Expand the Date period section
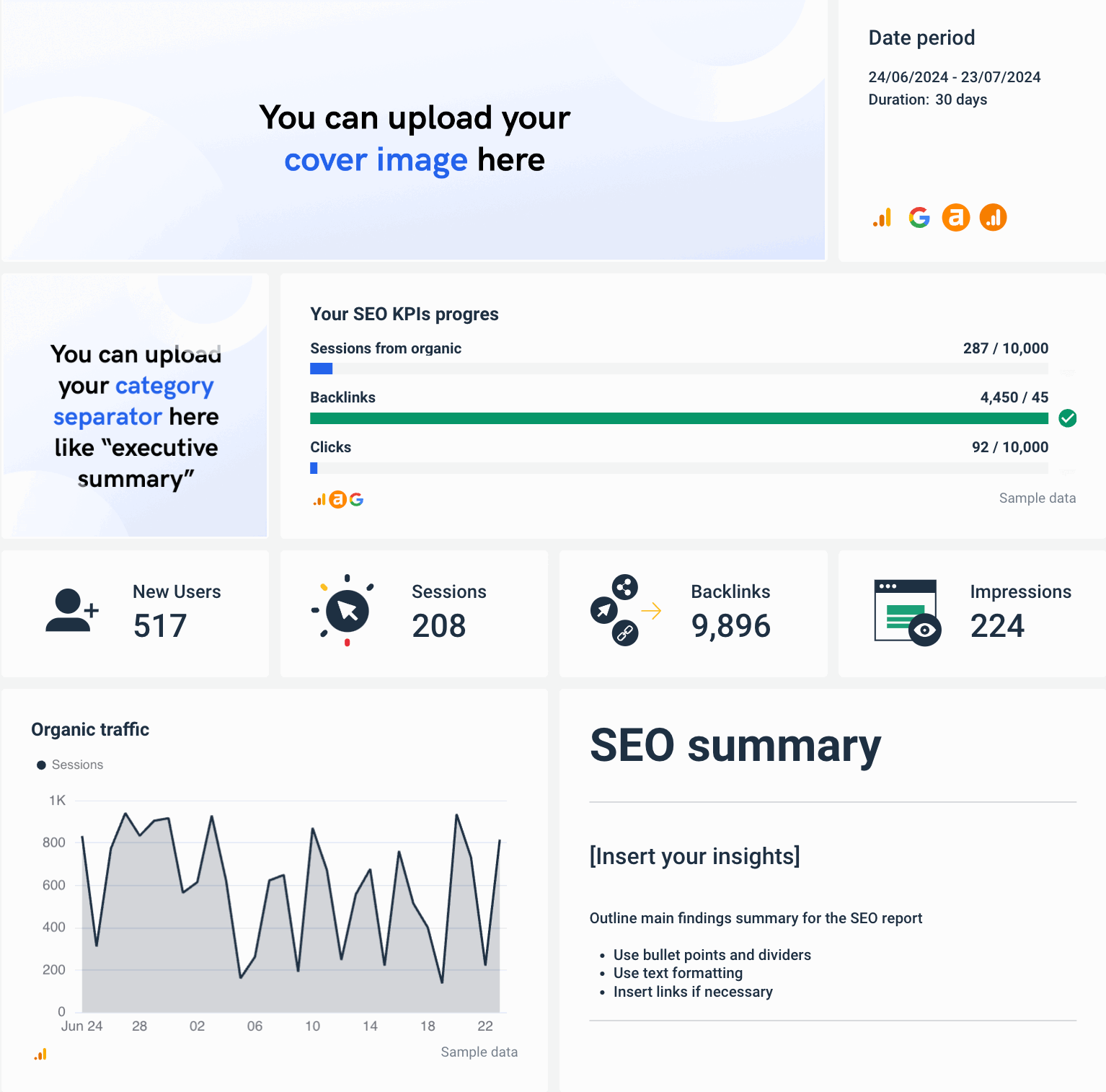 tap(921, 38)
